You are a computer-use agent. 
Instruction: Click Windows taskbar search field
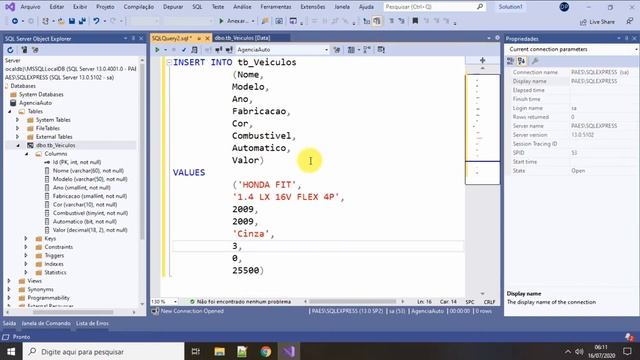point(104,351)
